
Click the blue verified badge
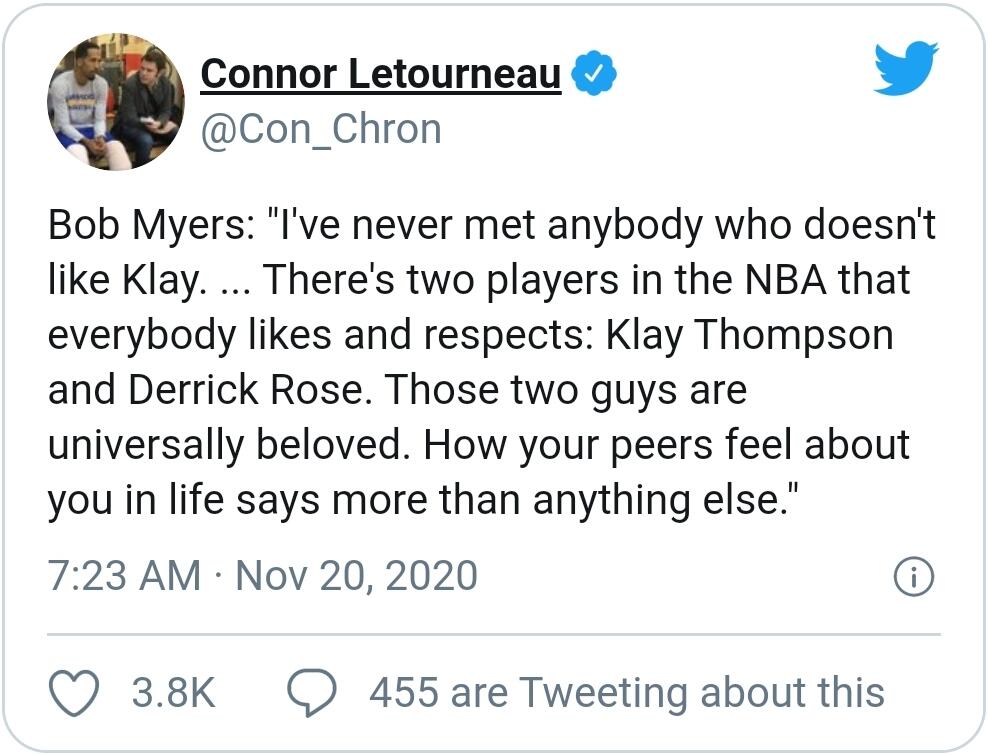click(x=593, y=73)
